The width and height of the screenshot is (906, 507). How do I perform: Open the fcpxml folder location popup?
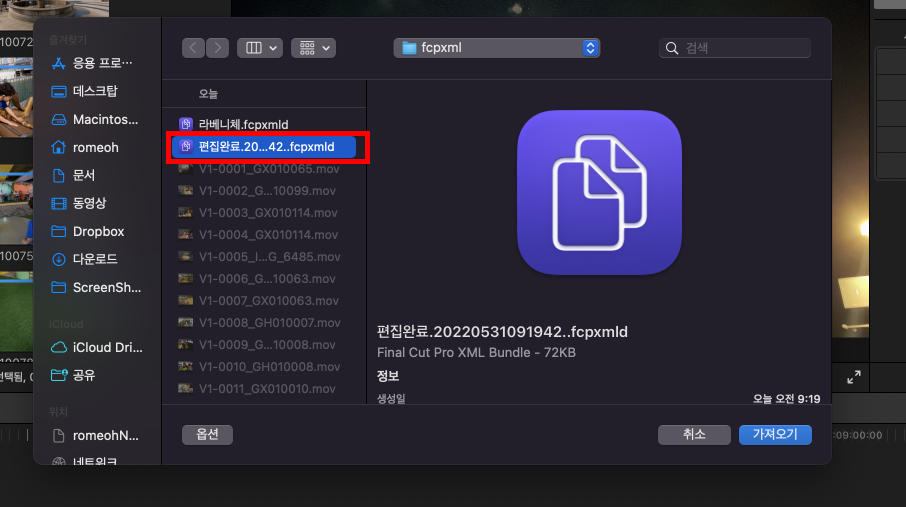tap(497, 48)
